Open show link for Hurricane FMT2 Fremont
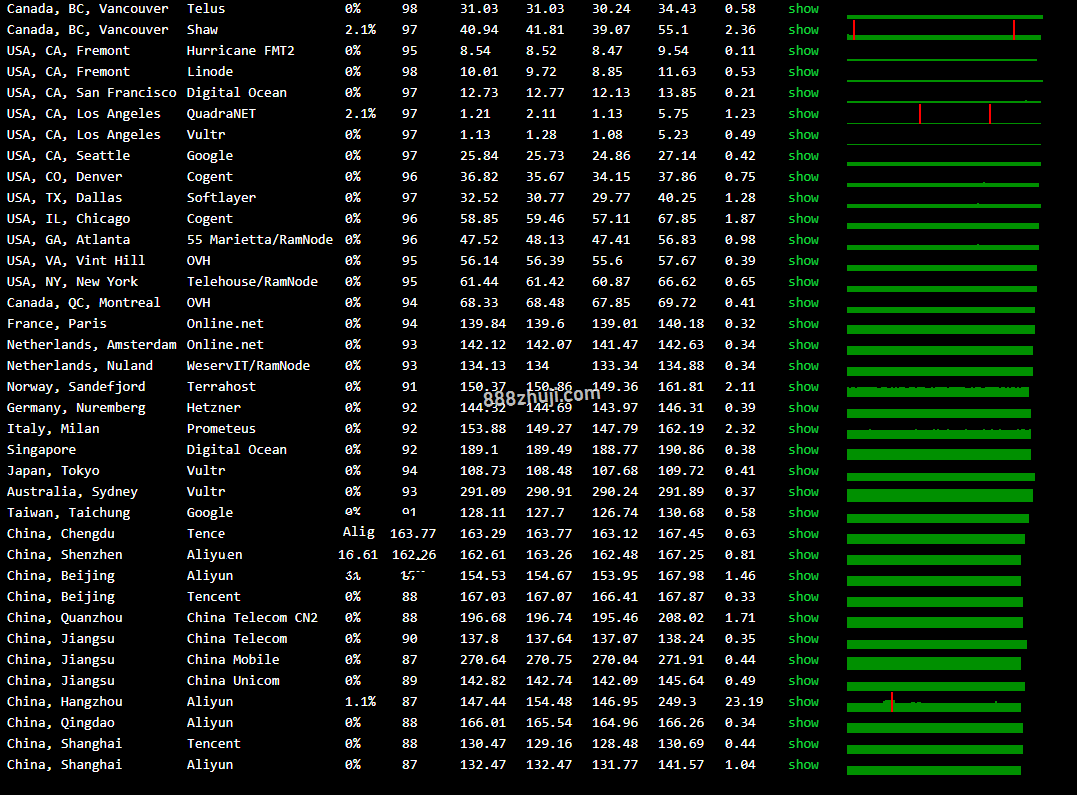1077x795 pixels. point(803,51)
